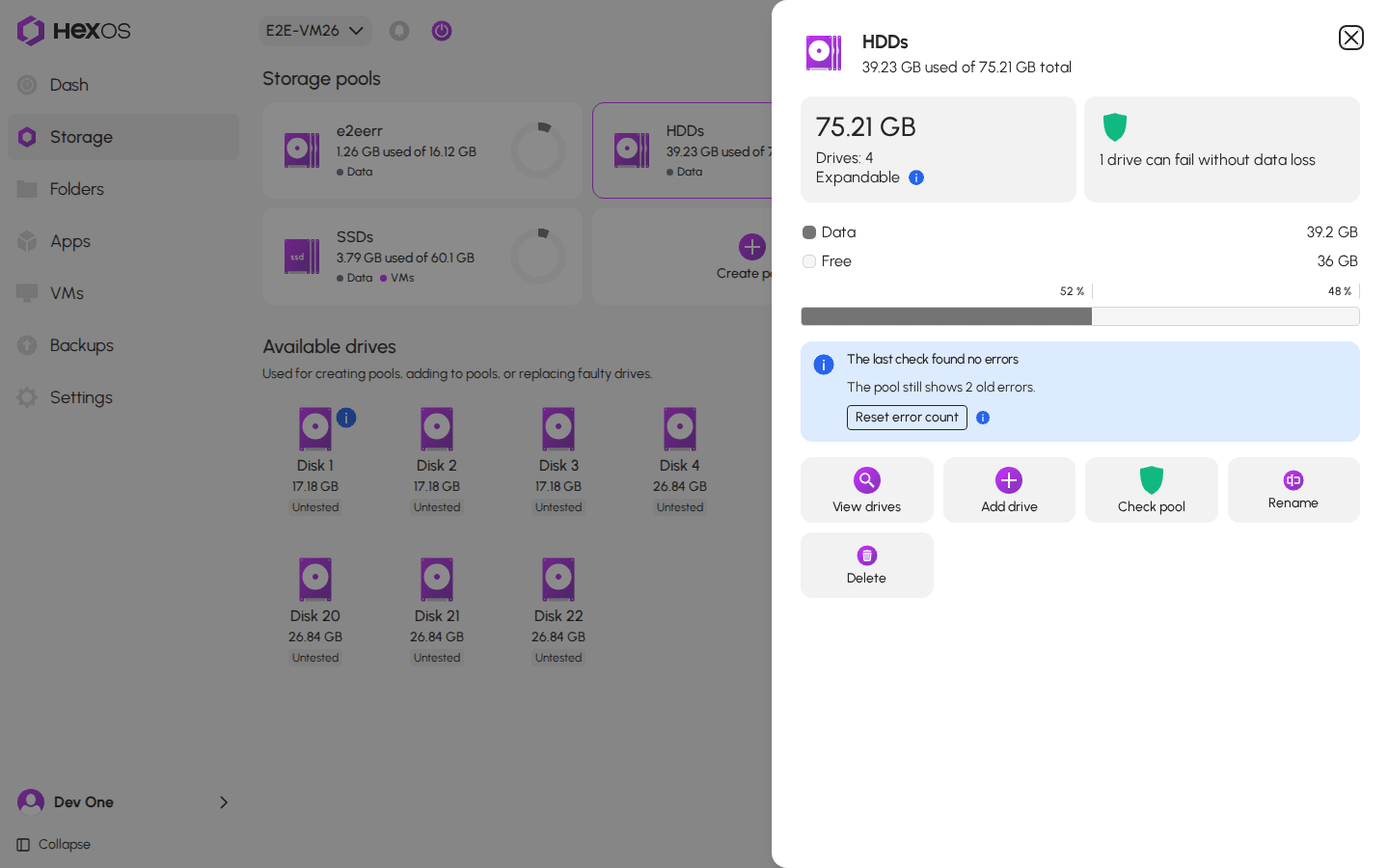Select Disk 2 drive icon
1389x868 pixels.
437,429
